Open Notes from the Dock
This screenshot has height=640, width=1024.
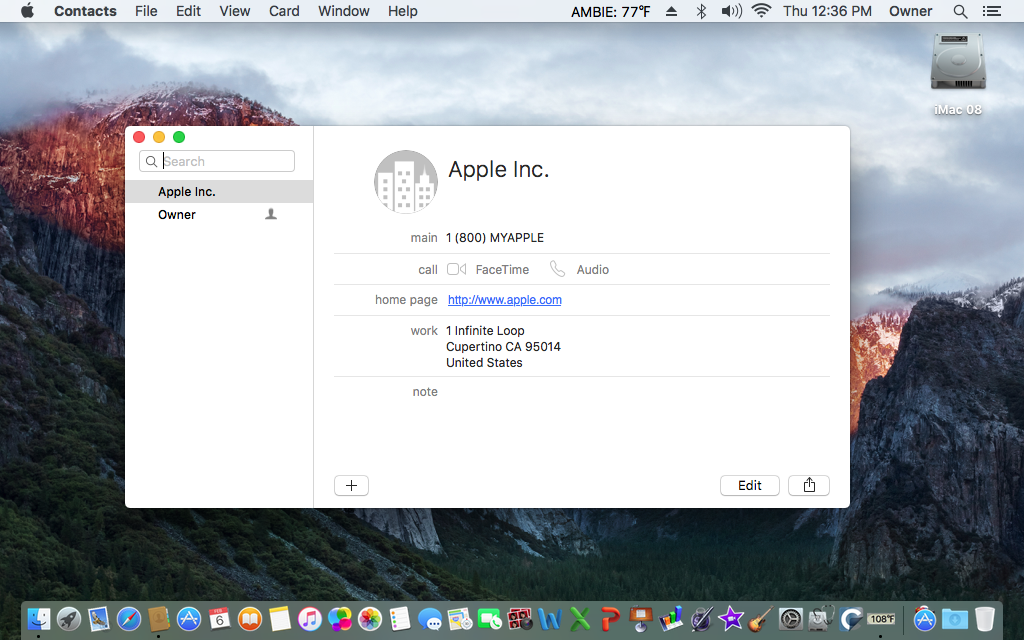coord(280,618)
